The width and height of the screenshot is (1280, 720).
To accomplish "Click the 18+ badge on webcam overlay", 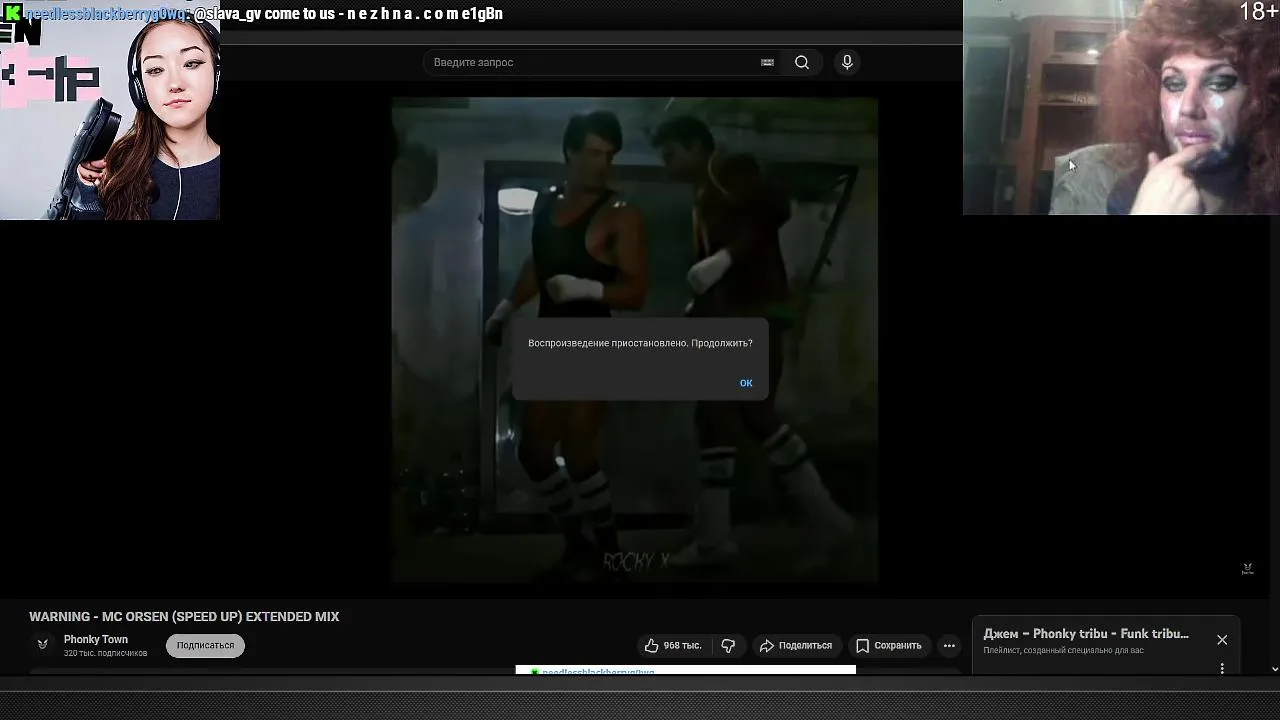I will [x=1257, y=12].
